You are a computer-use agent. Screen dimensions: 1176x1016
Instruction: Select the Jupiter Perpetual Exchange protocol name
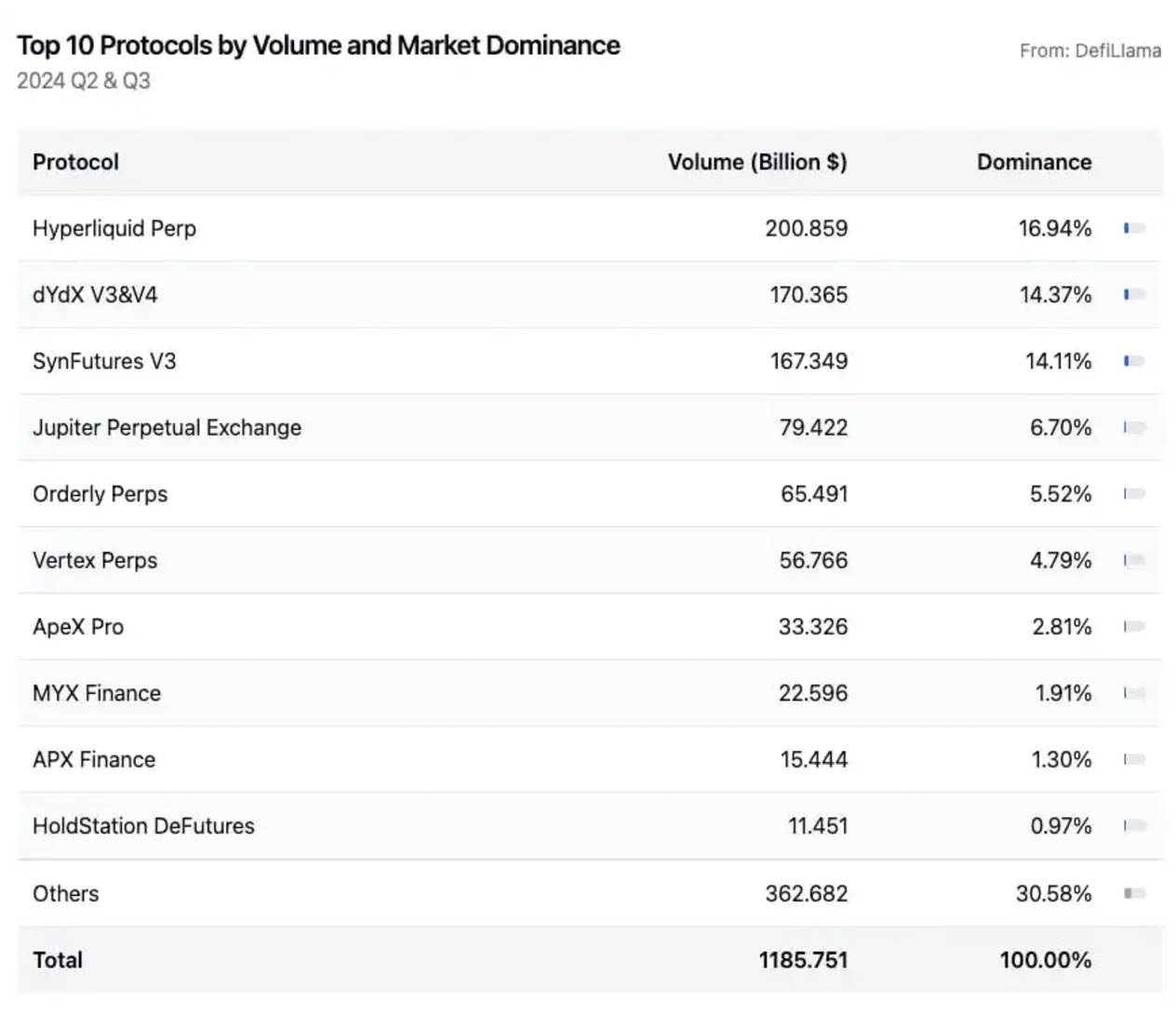tap(167, 428)
